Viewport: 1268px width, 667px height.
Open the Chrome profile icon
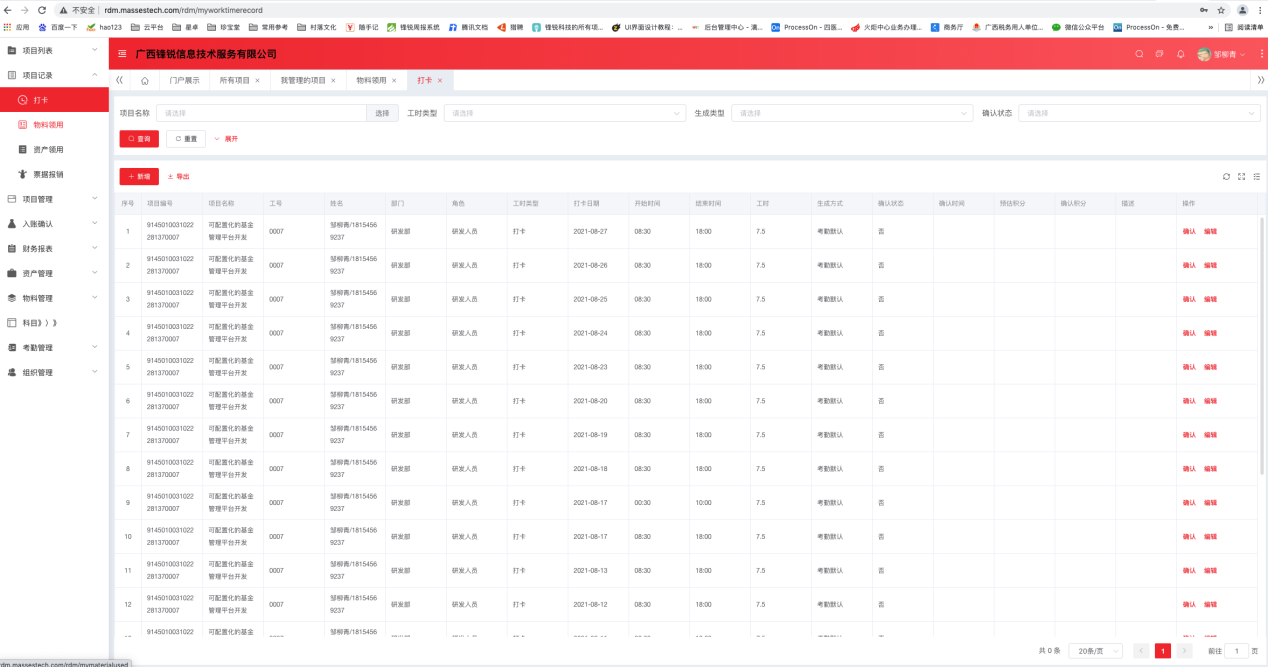pos(1242,10)
